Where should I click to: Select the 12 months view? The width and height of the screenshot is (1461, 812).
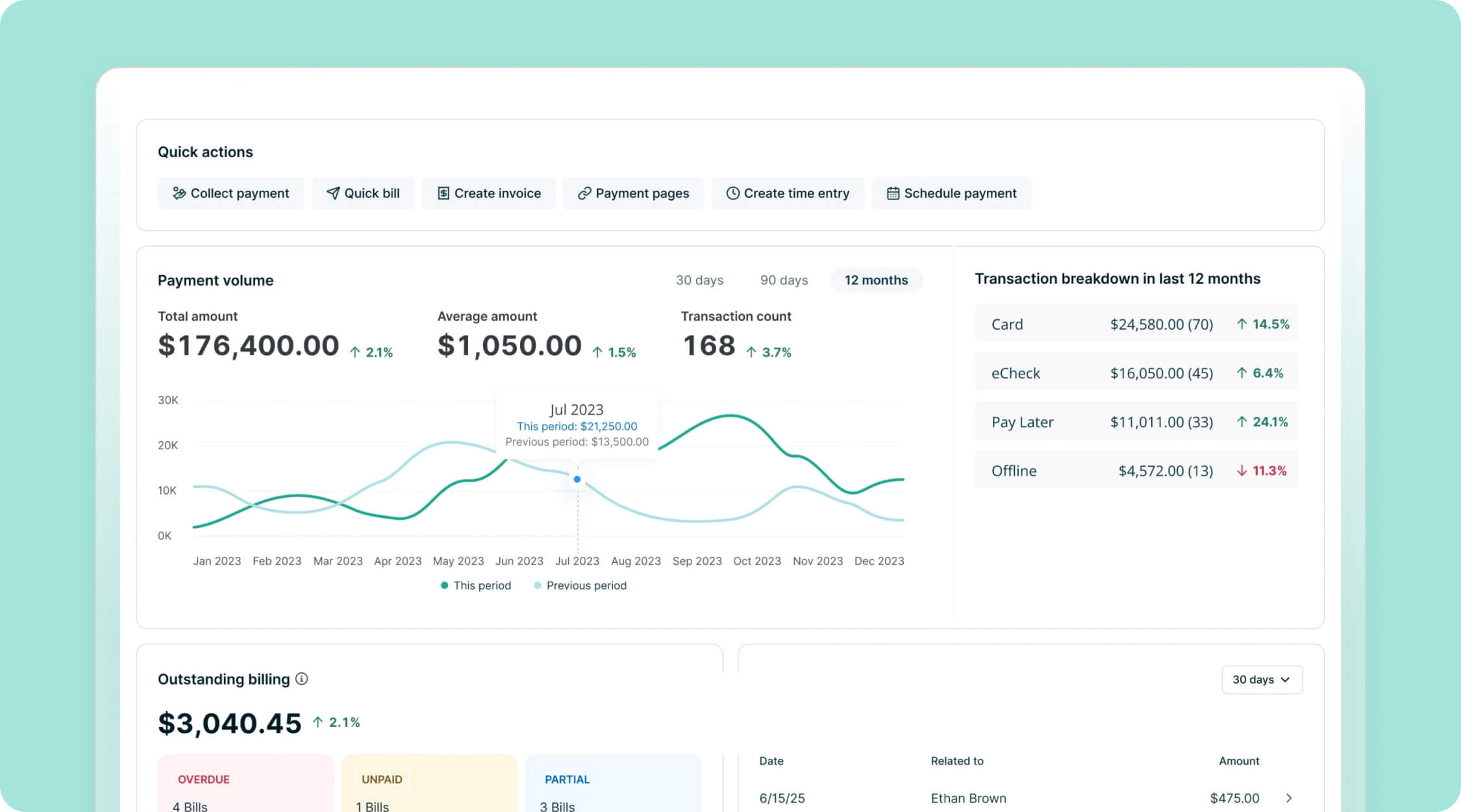(876, 280)
